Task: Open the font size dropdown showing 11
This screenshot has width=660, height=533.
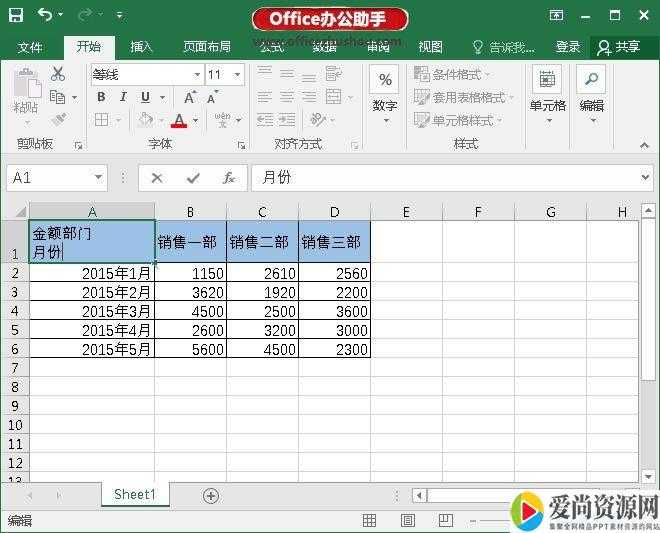Action: point(237,75)
